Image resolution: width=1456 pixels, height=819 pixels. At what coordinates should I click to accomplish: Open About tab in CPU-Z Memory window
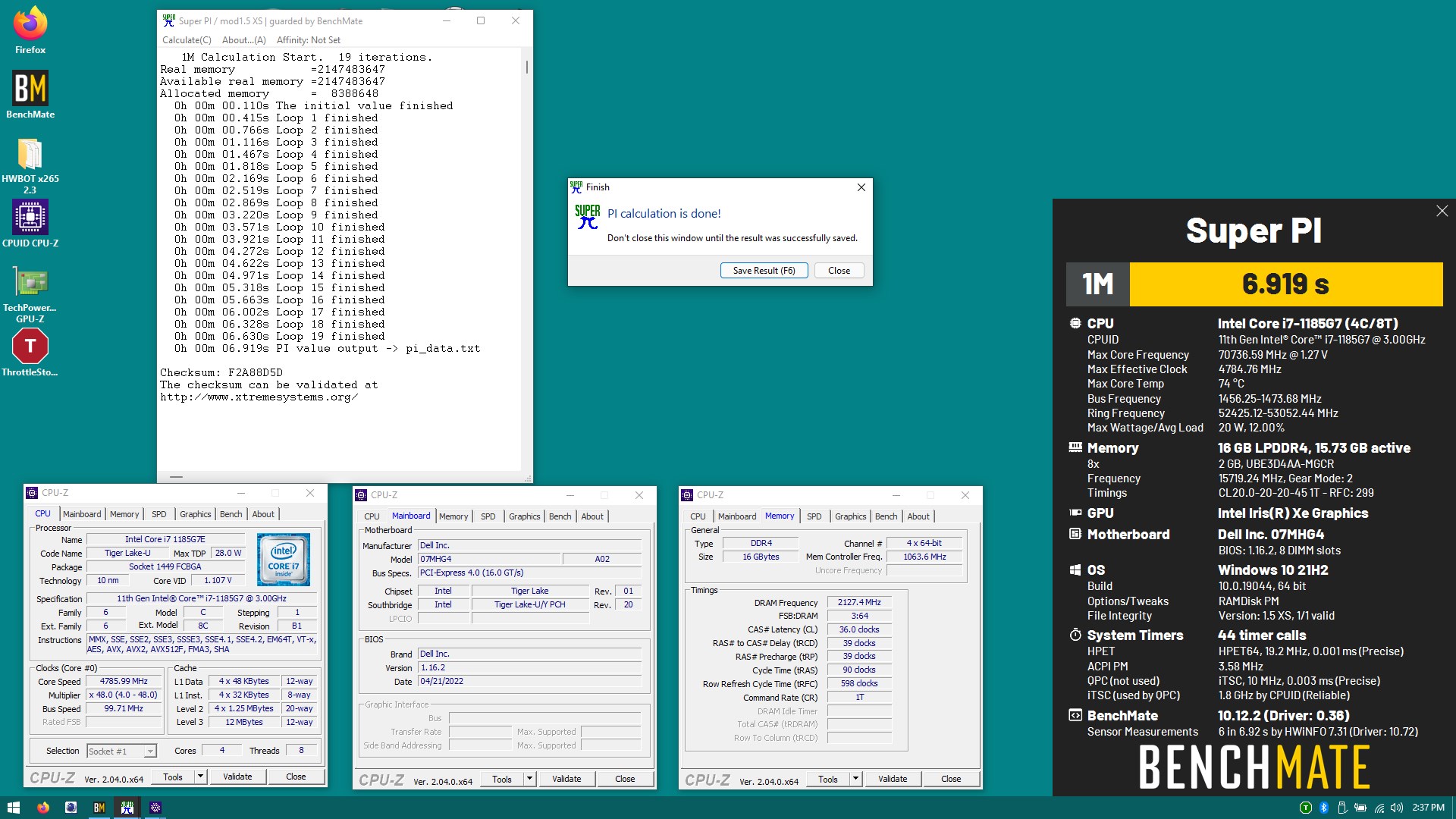pyautogui.click(x=918, y=516)
